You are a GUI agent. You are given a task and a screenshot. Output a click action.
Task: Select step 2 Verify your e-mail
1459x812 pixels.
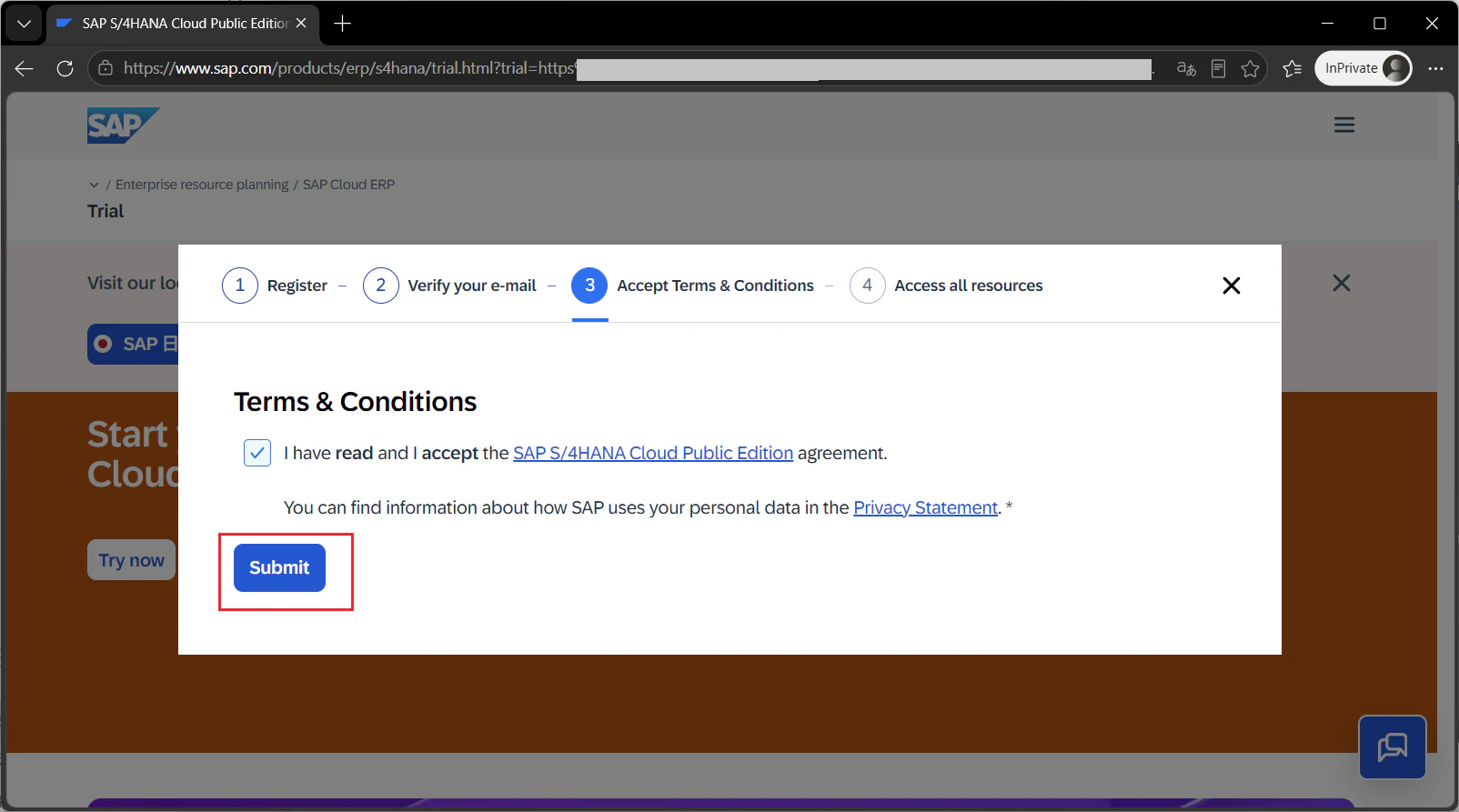coord(449,286)
